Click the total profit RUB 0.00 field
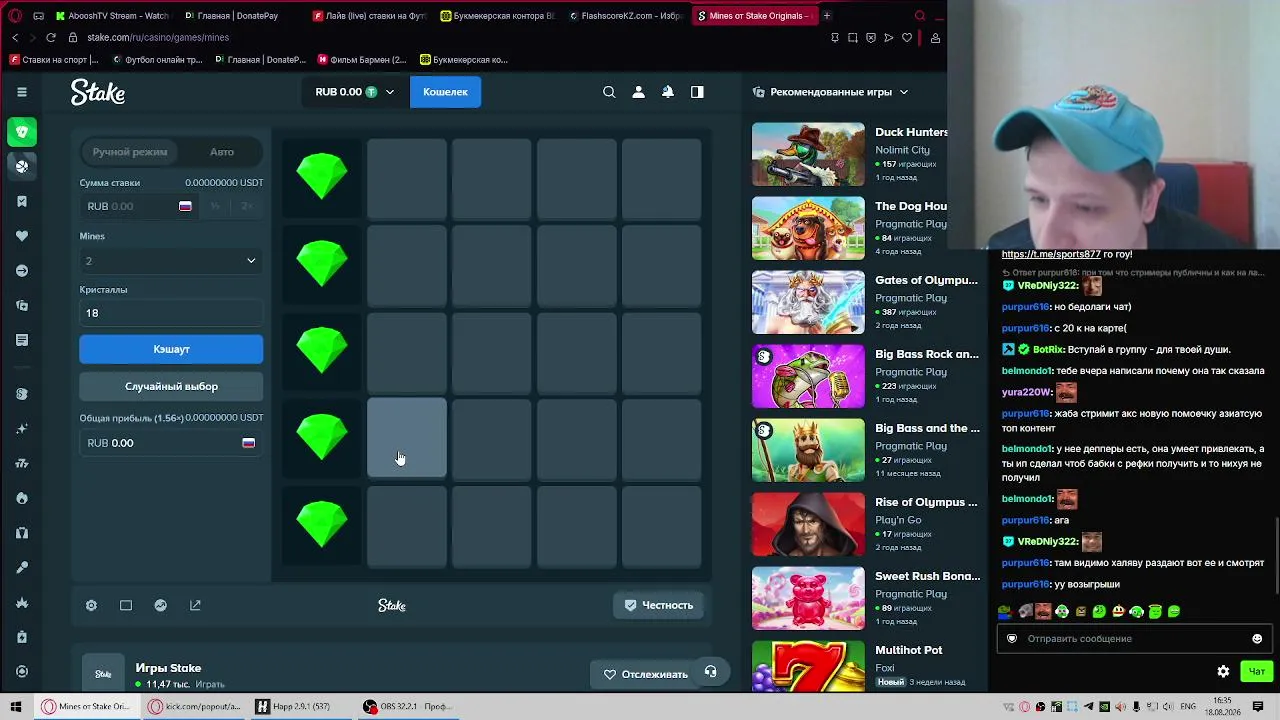The width and height of the screenshot is (1280, 720). [171, 443]
